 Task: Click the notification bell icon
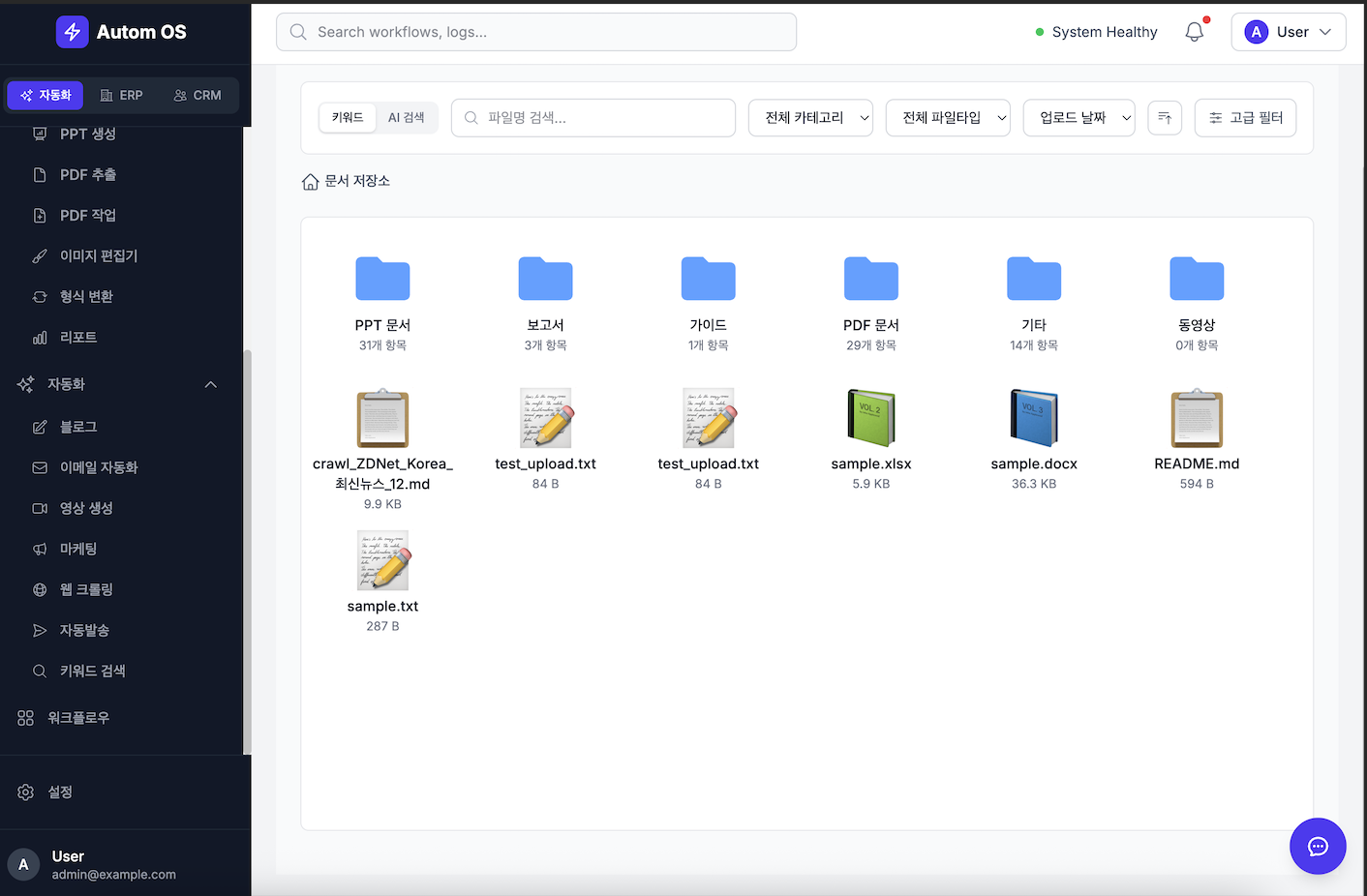coord(1195,32)
